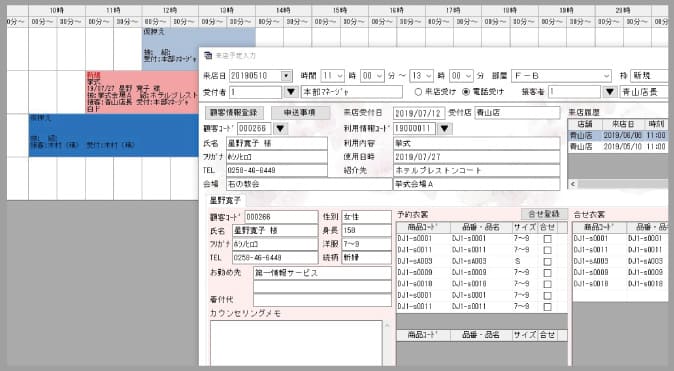The image size is (674, 371).
Task: Click the 合せ登録 button
Action: (x=544, y=214)
